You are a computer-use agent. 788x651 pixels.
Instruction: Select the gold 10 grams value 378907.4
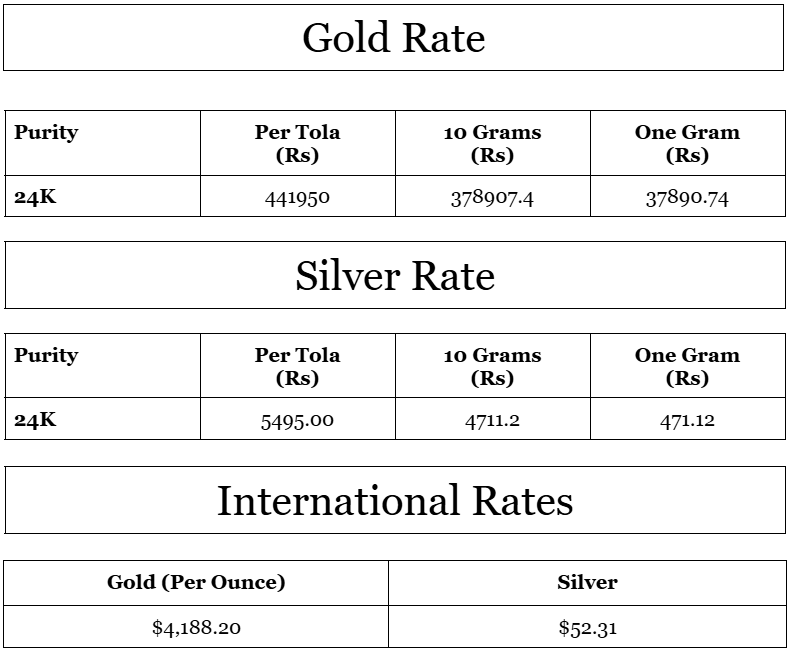492,198
